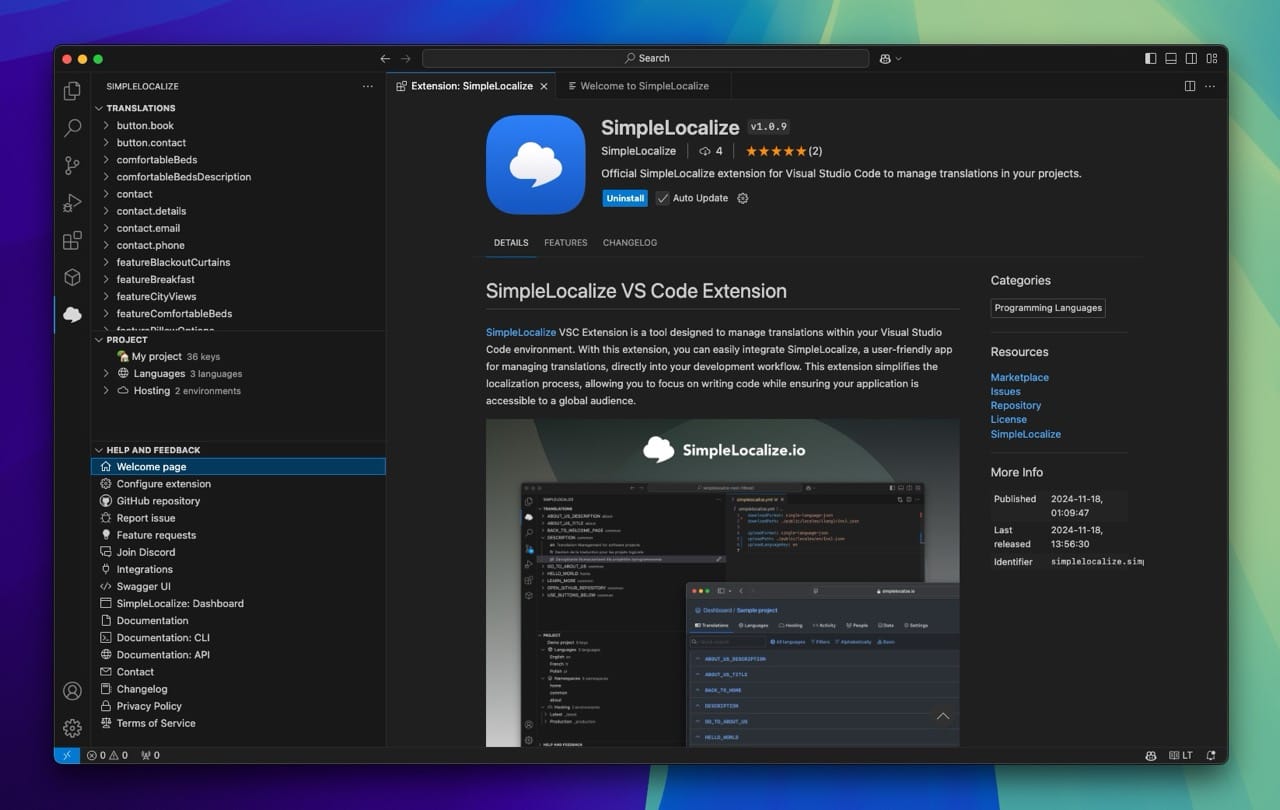Viewport: 1280px width, 810px height.
Task: Click the LT keyboard layout indicator
Action: tap(1182, 755)
